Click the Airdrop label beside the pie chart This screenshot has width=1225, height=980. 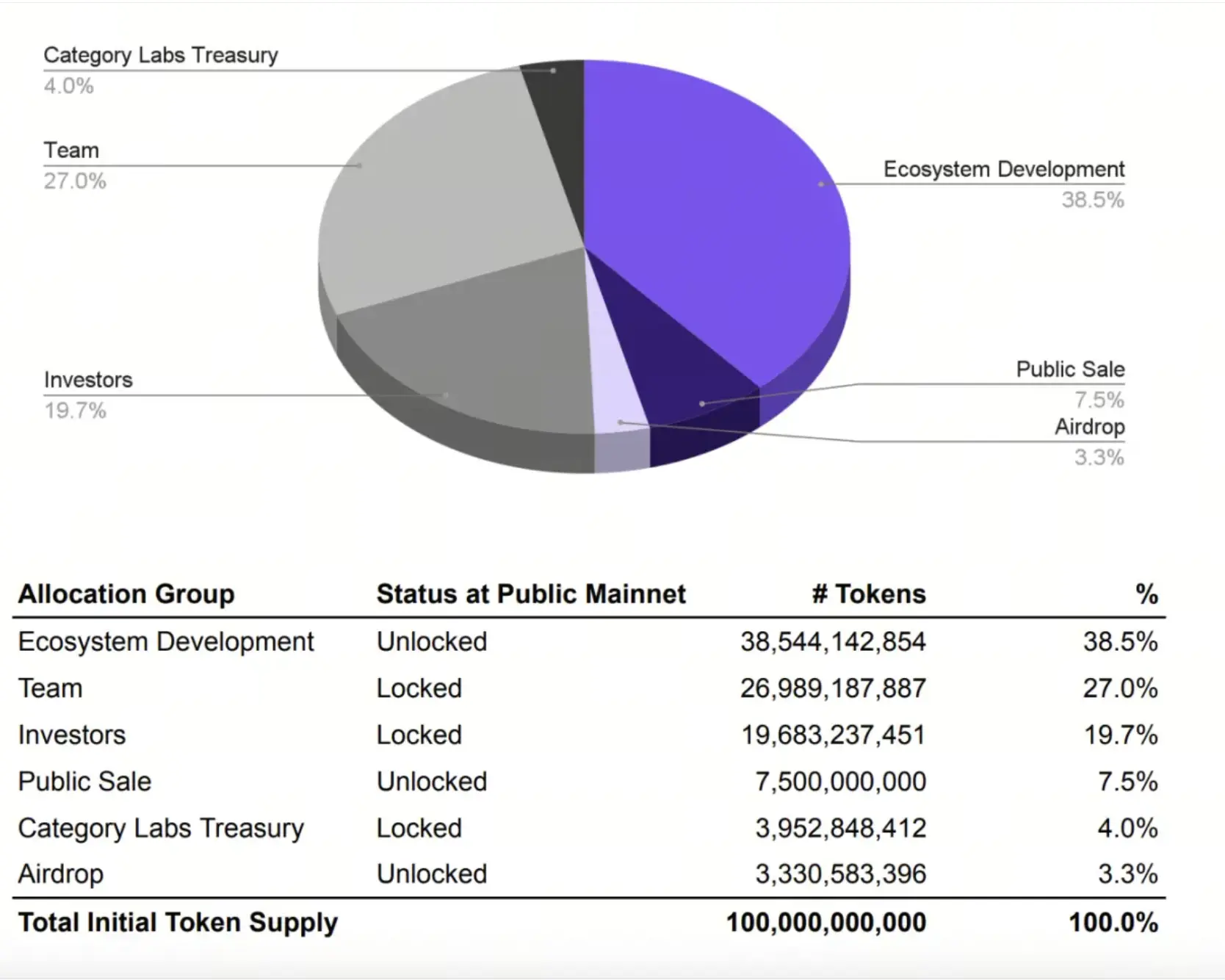pos(1090,427)
